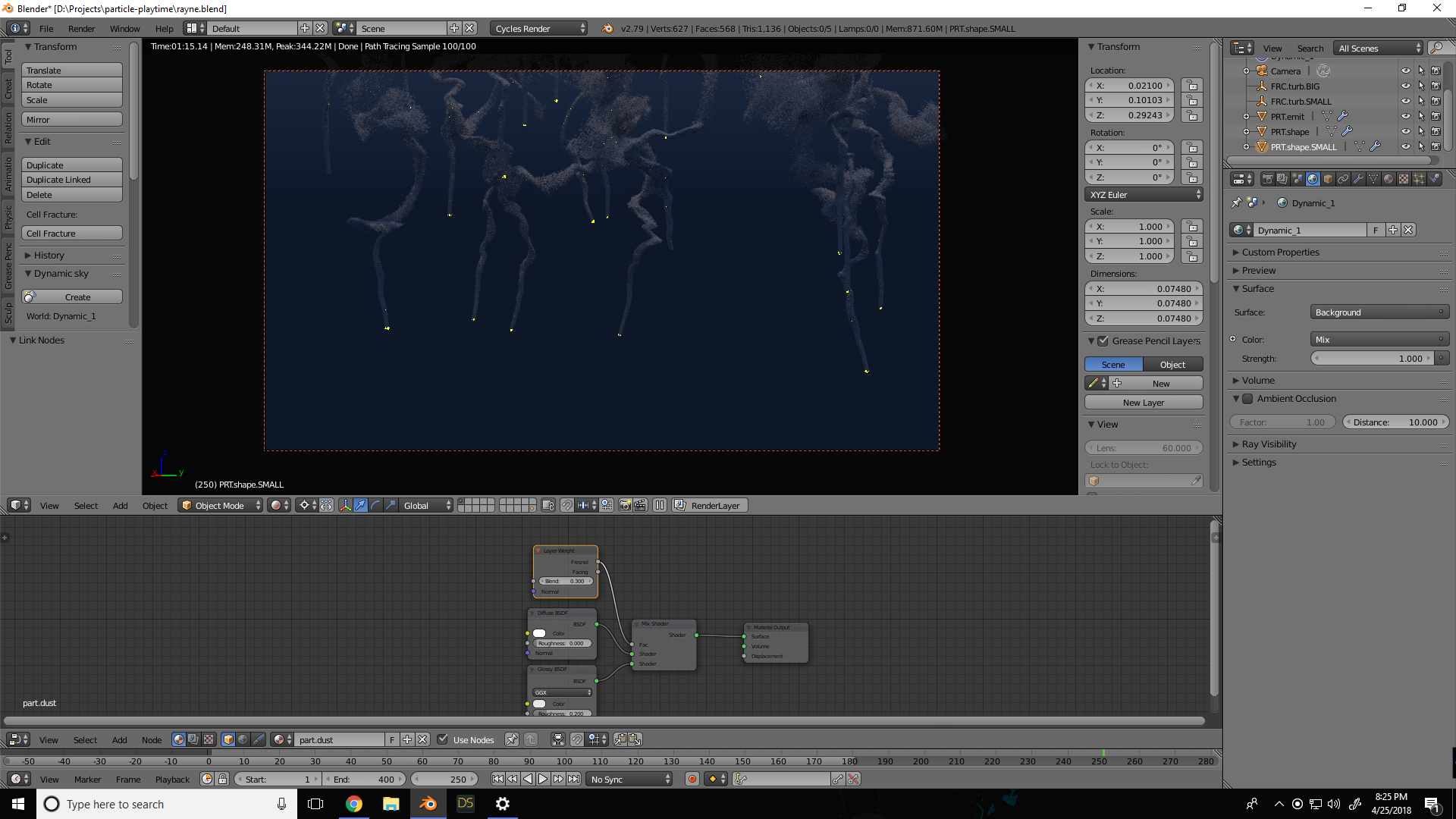Open the Material sphere properties tab

pyautogui.click(x=1389, y=179)
